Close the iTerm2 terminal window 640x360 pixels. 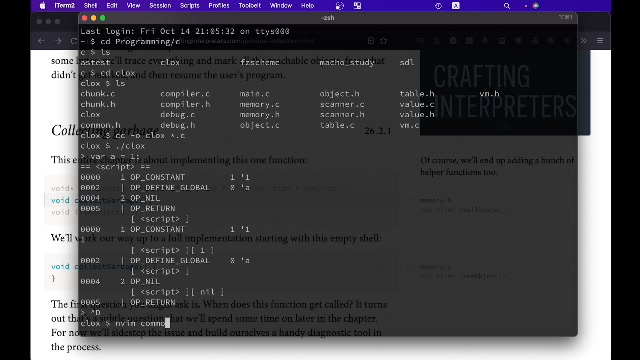pos(84,18)
